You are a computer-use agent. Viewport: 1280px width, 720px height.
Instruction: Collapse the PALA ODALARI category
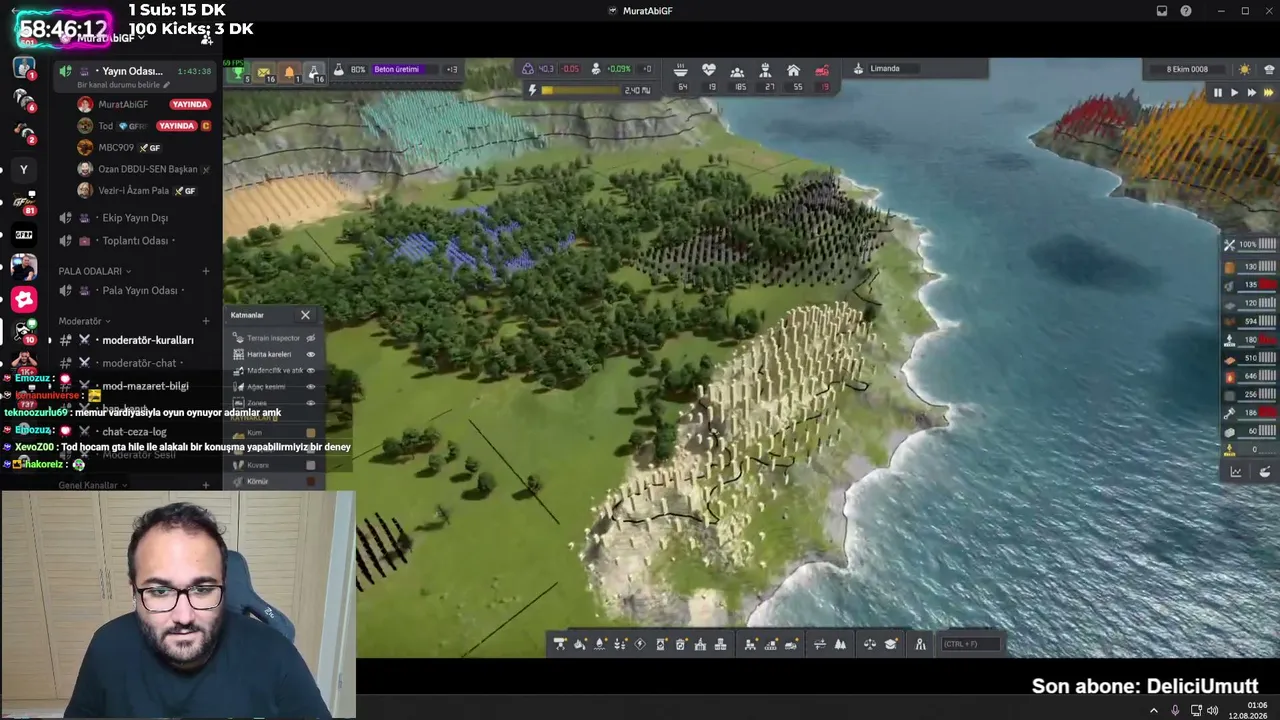click(95, 271)
